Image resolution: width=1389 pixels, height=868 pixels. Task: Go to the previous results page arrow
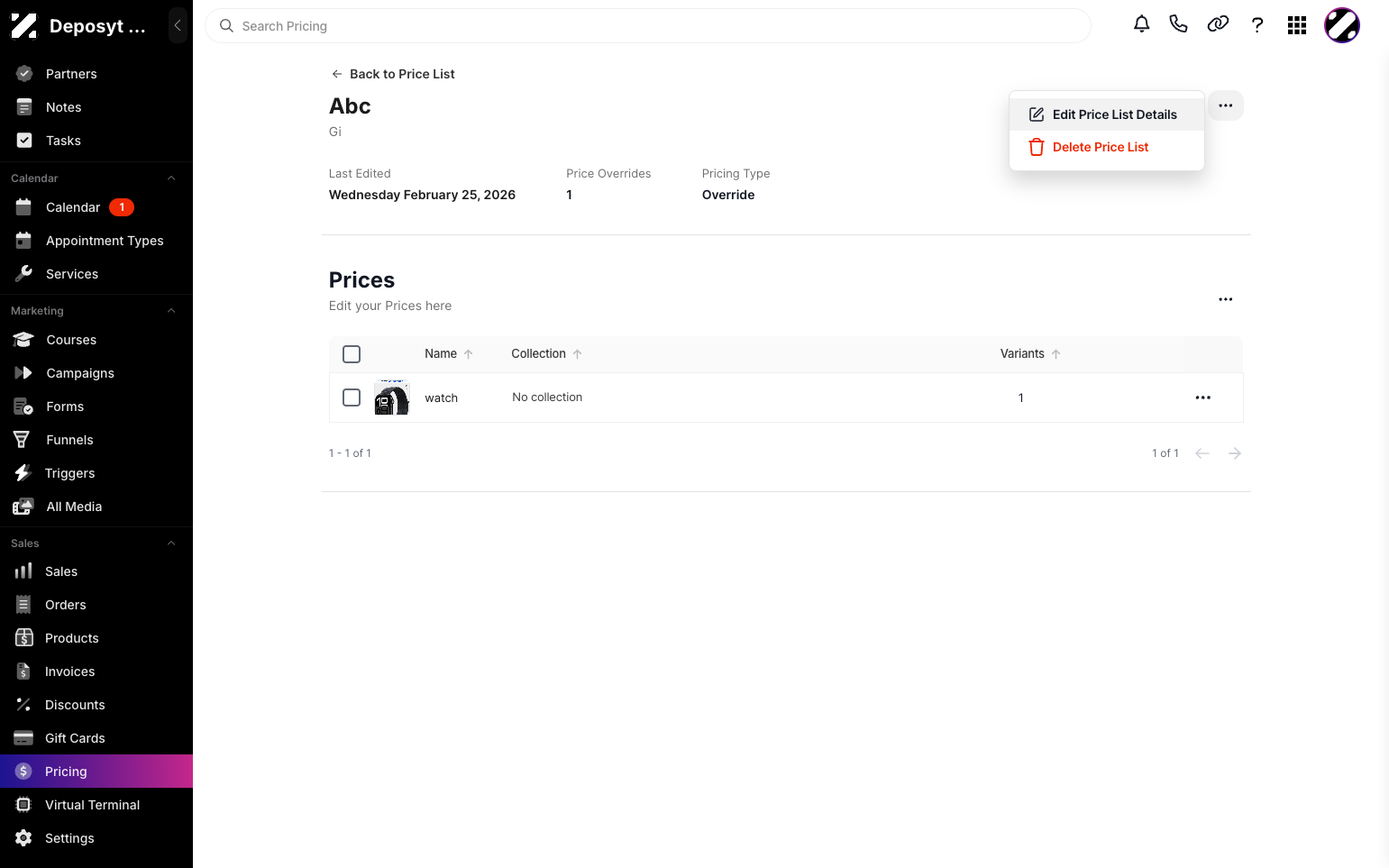(x=1202, y=453)
